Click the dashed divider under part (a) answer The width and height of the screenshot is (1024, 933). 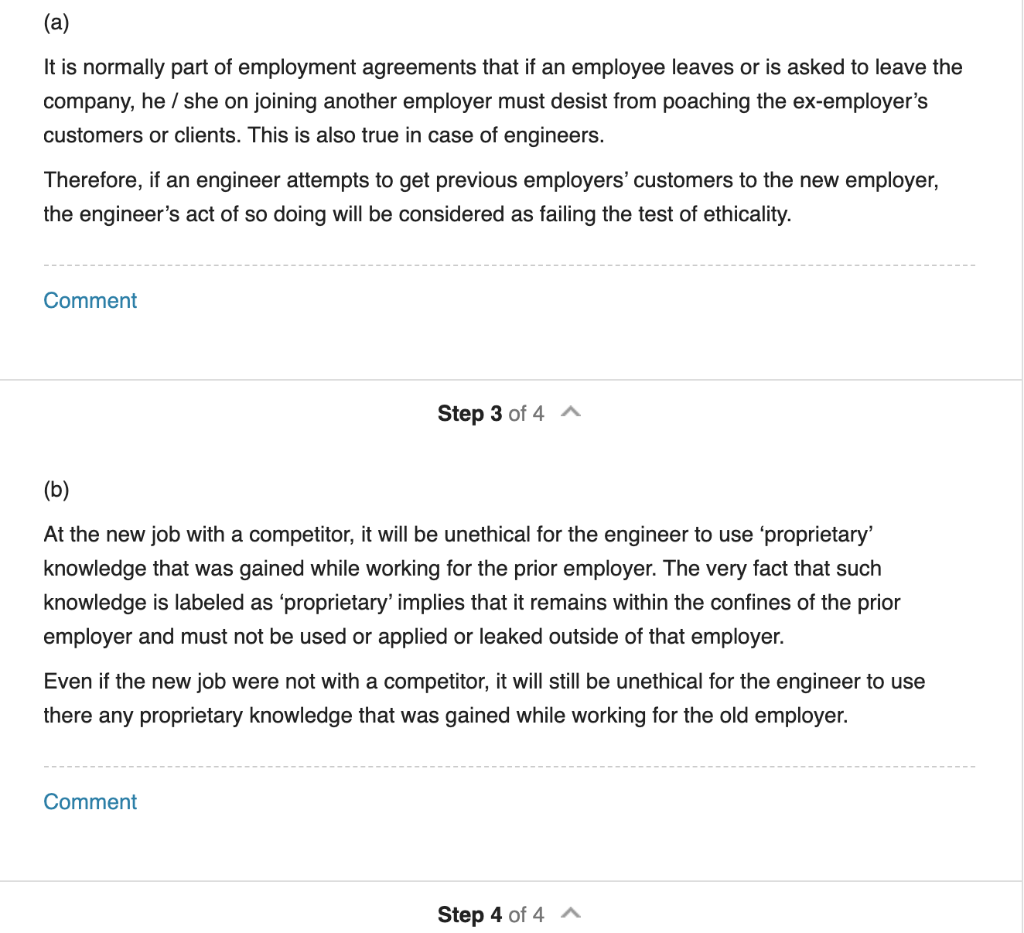point(509,263)
